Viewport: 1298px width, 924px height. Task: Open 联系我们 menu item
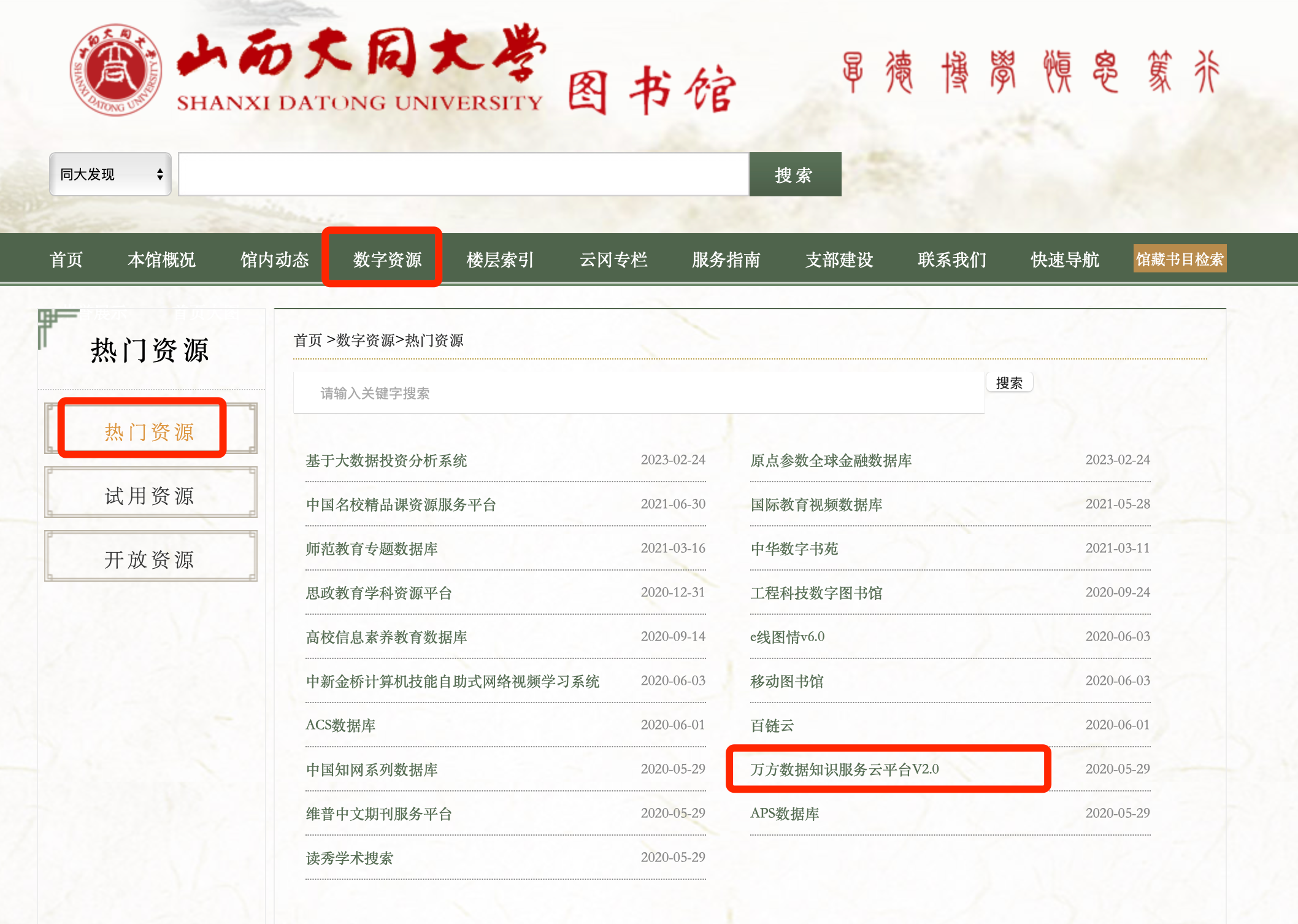pos(952,260)
